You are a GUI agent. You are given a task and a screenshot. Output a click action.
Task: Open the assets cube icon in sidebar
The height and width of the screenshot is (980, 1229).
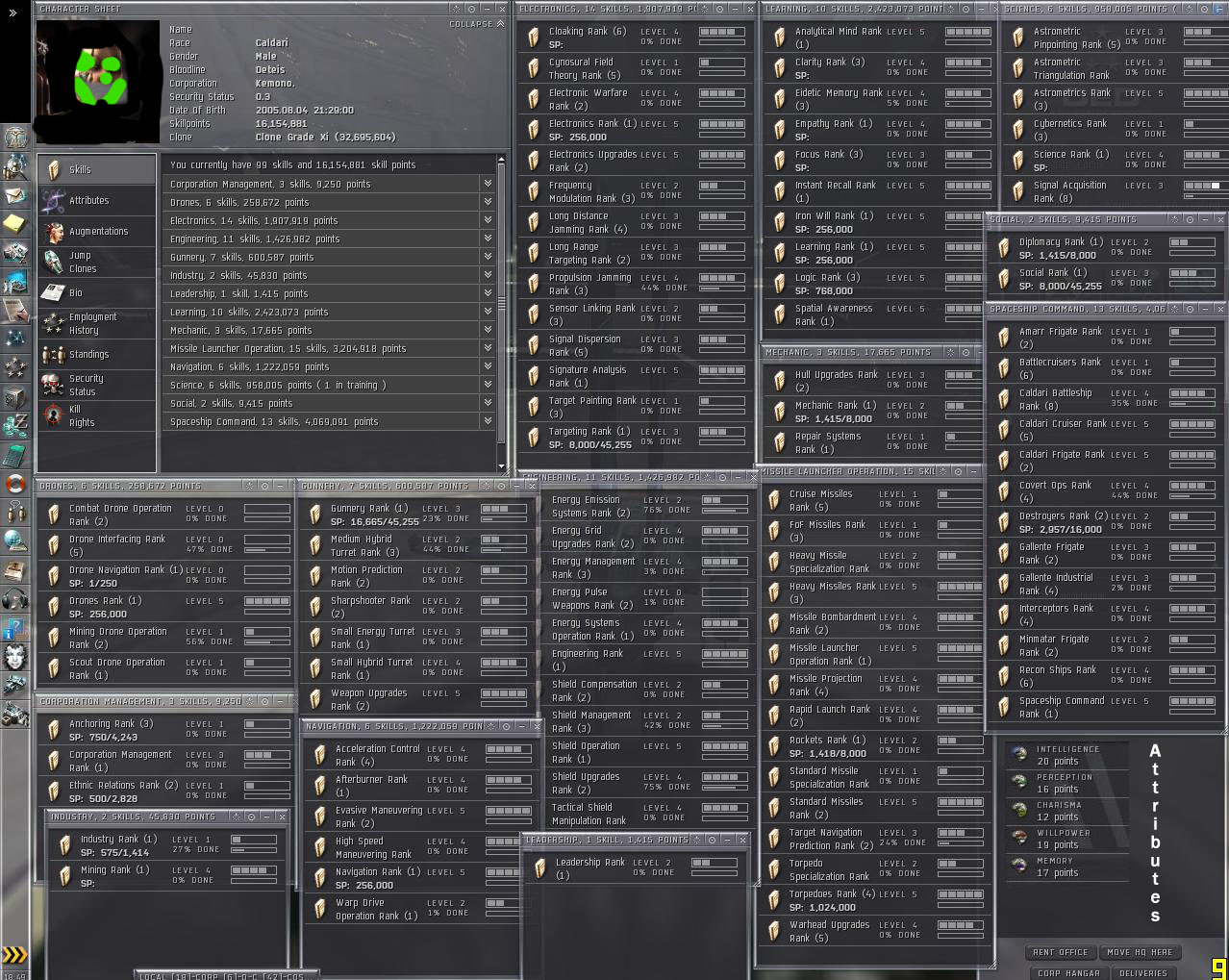(14, 397)
